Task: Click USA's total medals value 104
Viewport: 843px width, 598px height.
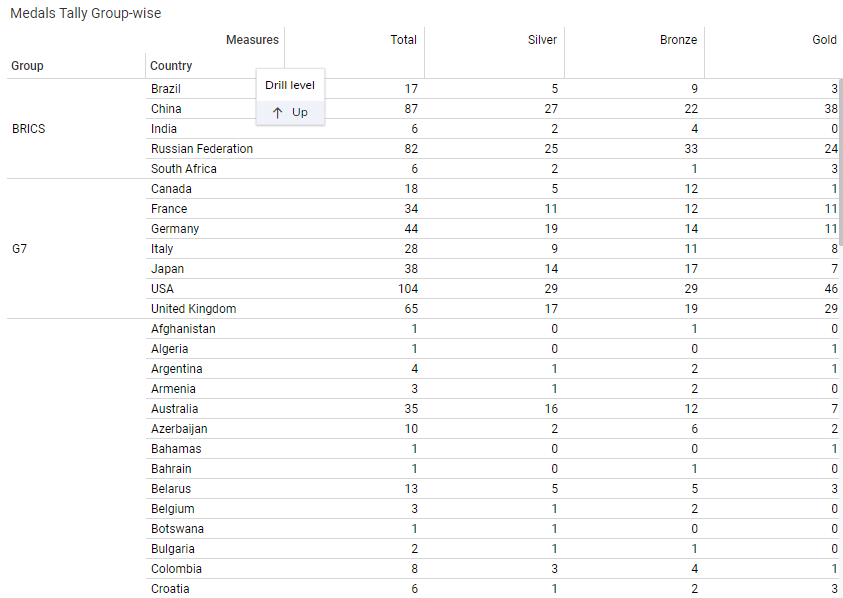Action: (x=407, y=289)
